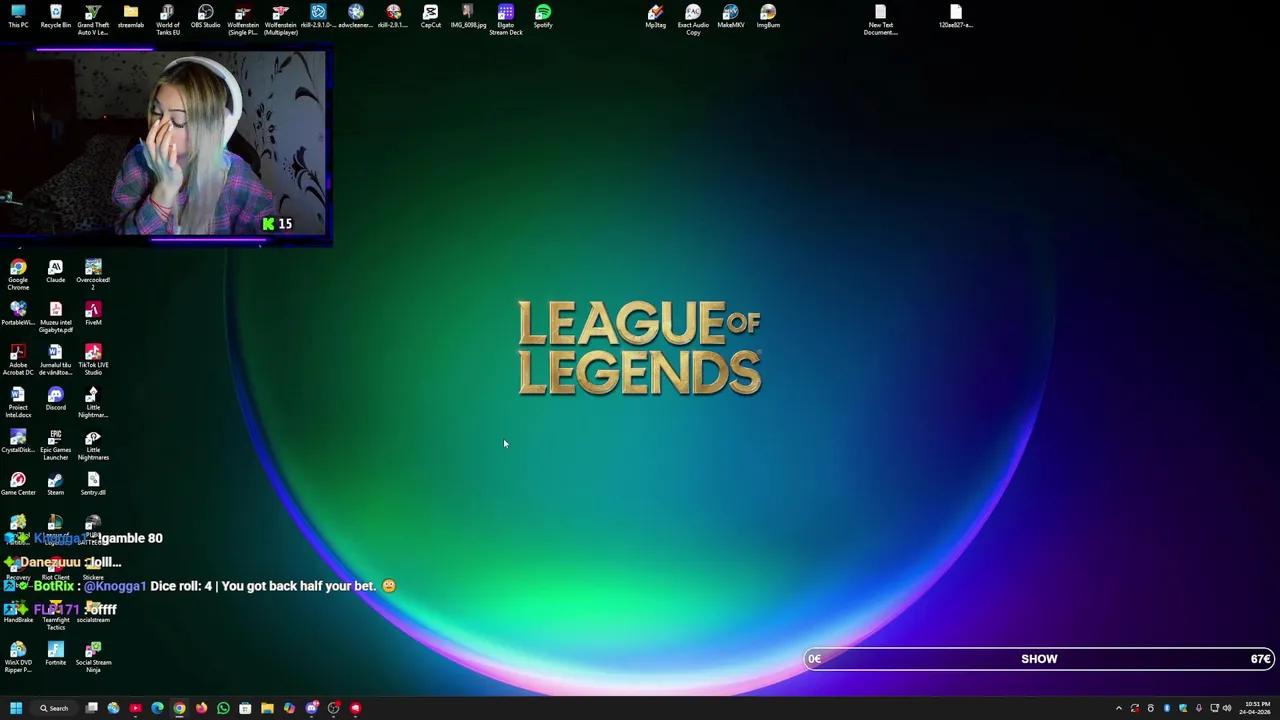Launch World of Tanks EU
The width and height of the screenshot is (1280, 720).
pos(168,19)
